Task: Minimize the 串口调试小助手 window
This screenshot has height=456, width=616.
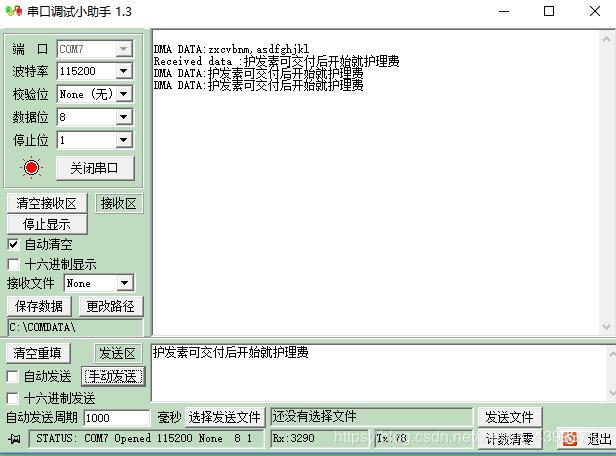Action: pos(504,11)
